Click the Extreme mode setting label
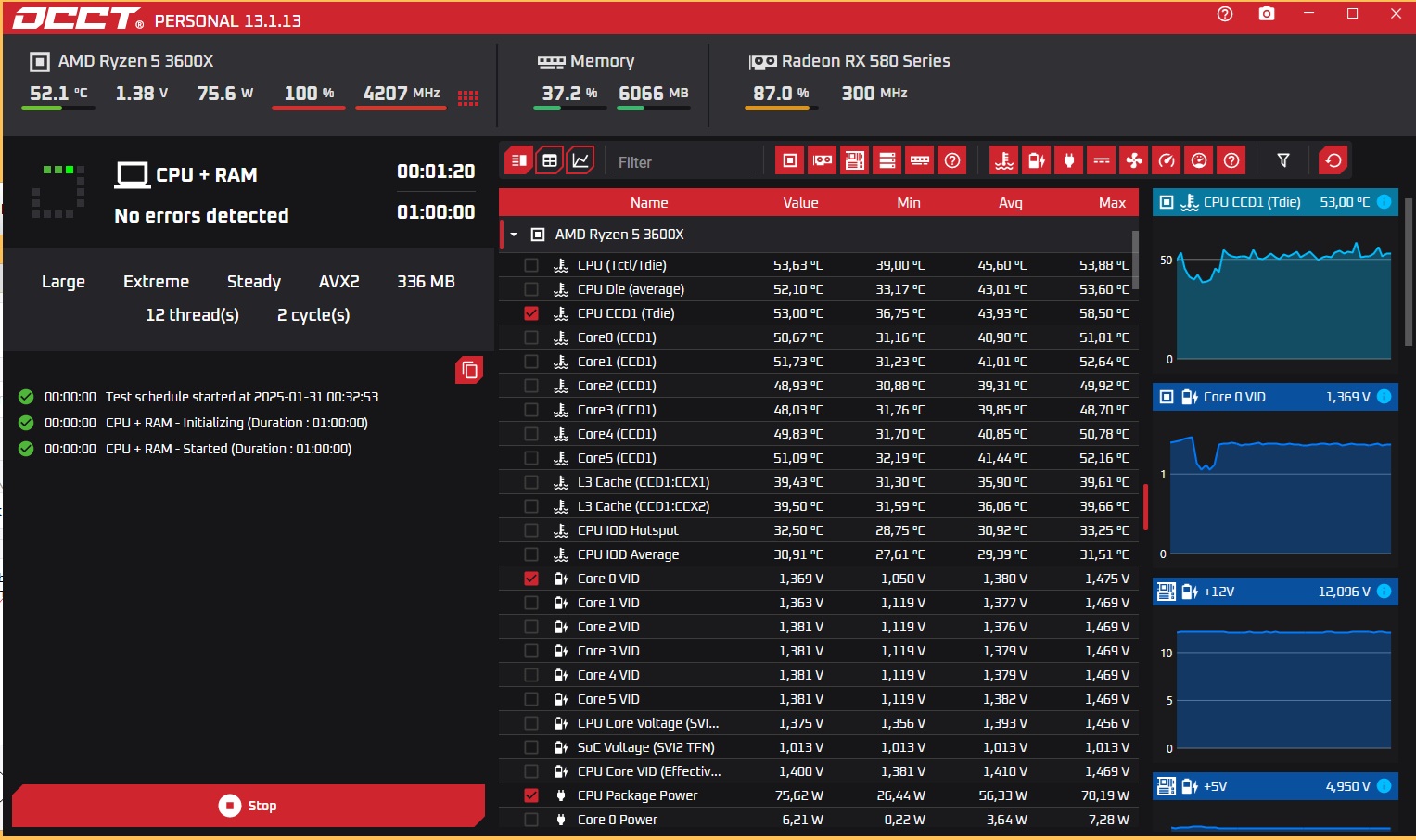This screenshot has width=1416, height=840. click(x=156, y=281)
